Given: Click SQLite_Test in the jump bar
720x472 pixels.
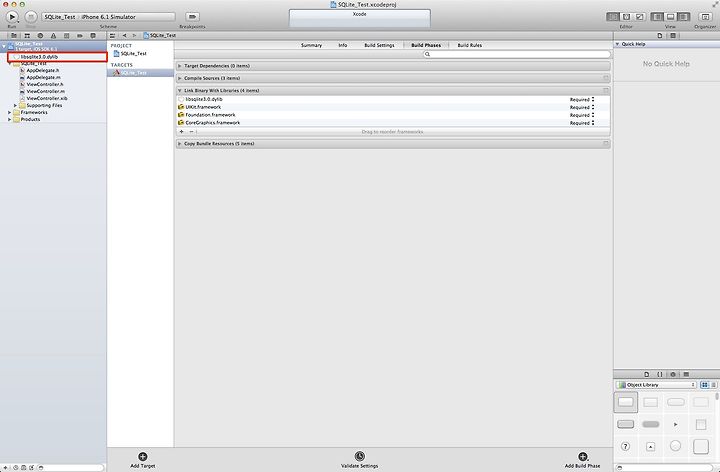Looking at the screenshot, I should point(160,35).
